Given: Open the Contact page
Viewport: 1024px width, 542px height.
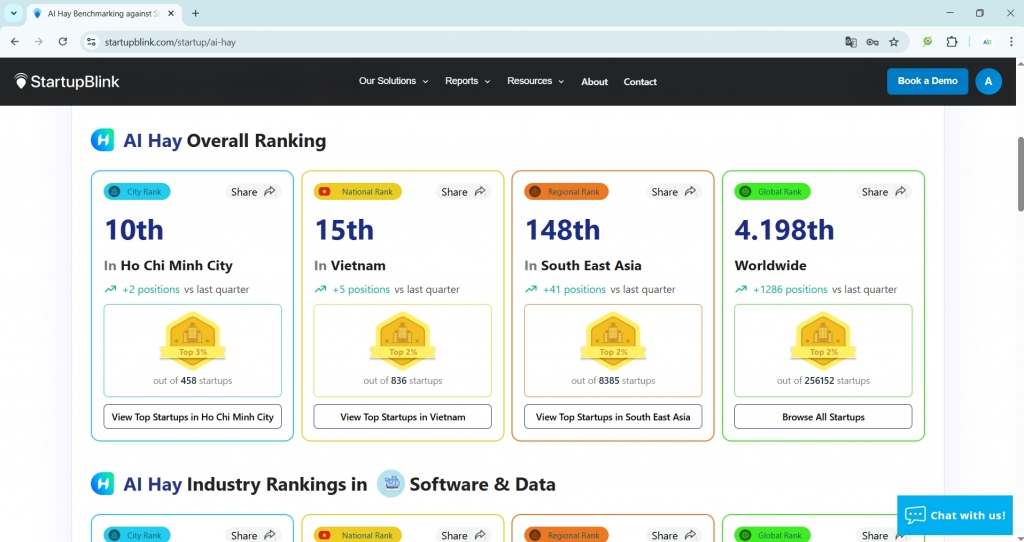Looking at the screenshot, I should (640, 82).
